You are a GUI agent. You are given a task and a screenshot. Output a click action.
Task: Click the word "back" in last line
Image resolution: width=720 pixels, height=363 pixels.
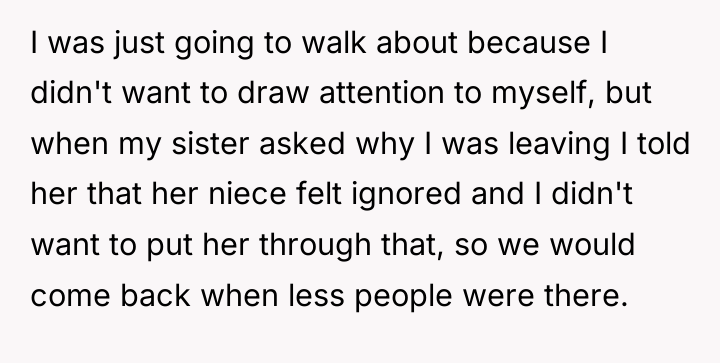coord(155,295)
